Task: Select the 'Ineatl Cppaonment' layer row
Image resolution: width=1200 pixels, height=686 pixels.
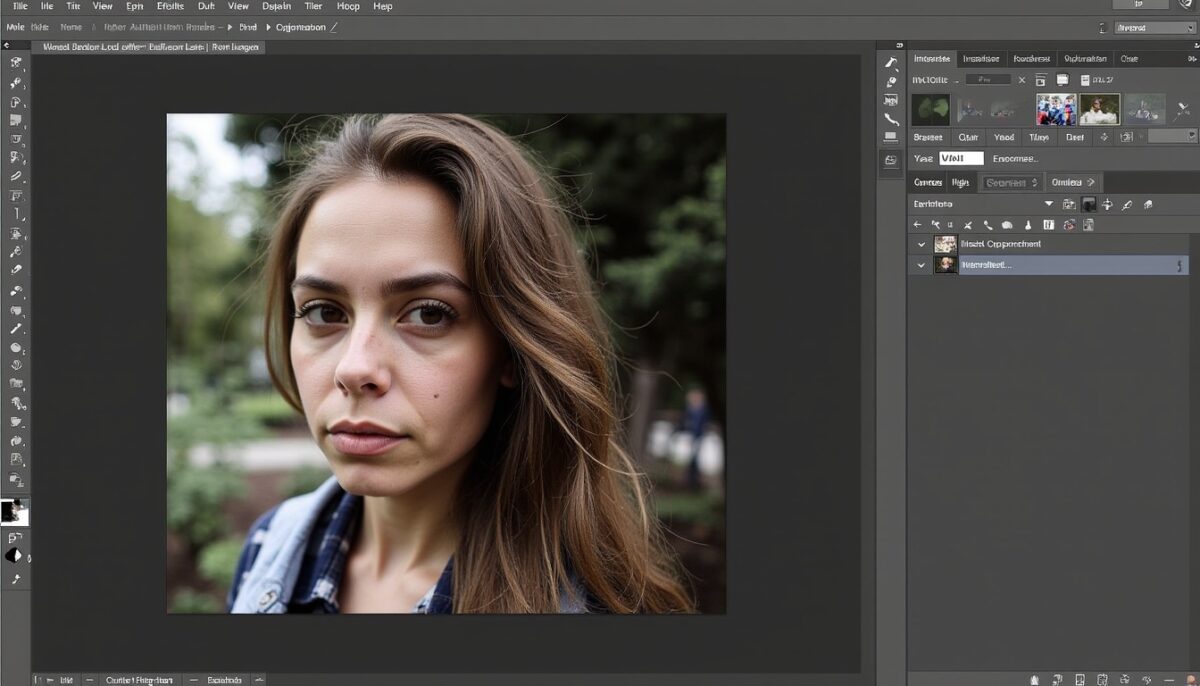Action: pyautogui.click(x=1048, y=244)
